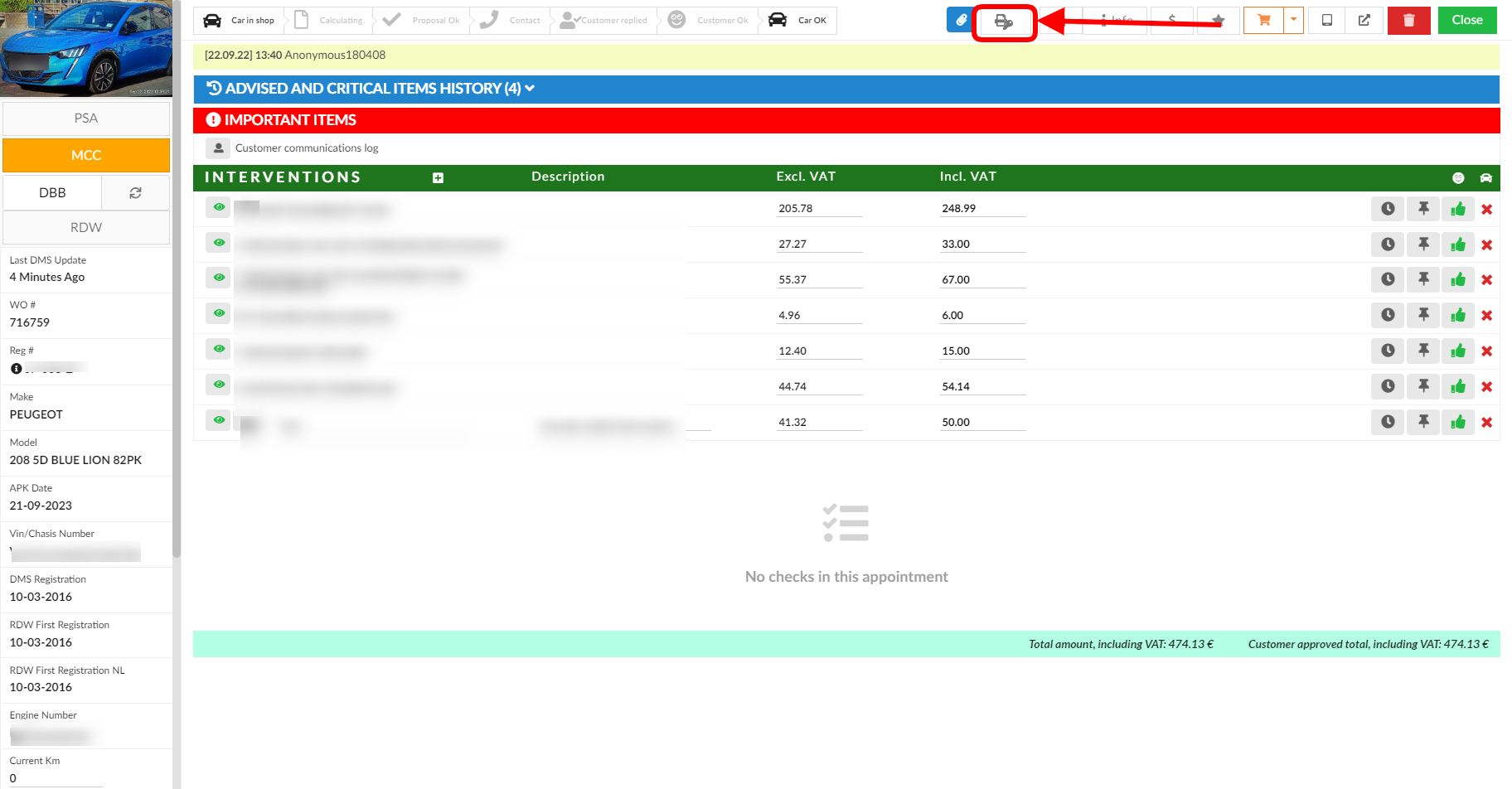
Task: Expand Advised and Critical Items History
Action: 371,89
